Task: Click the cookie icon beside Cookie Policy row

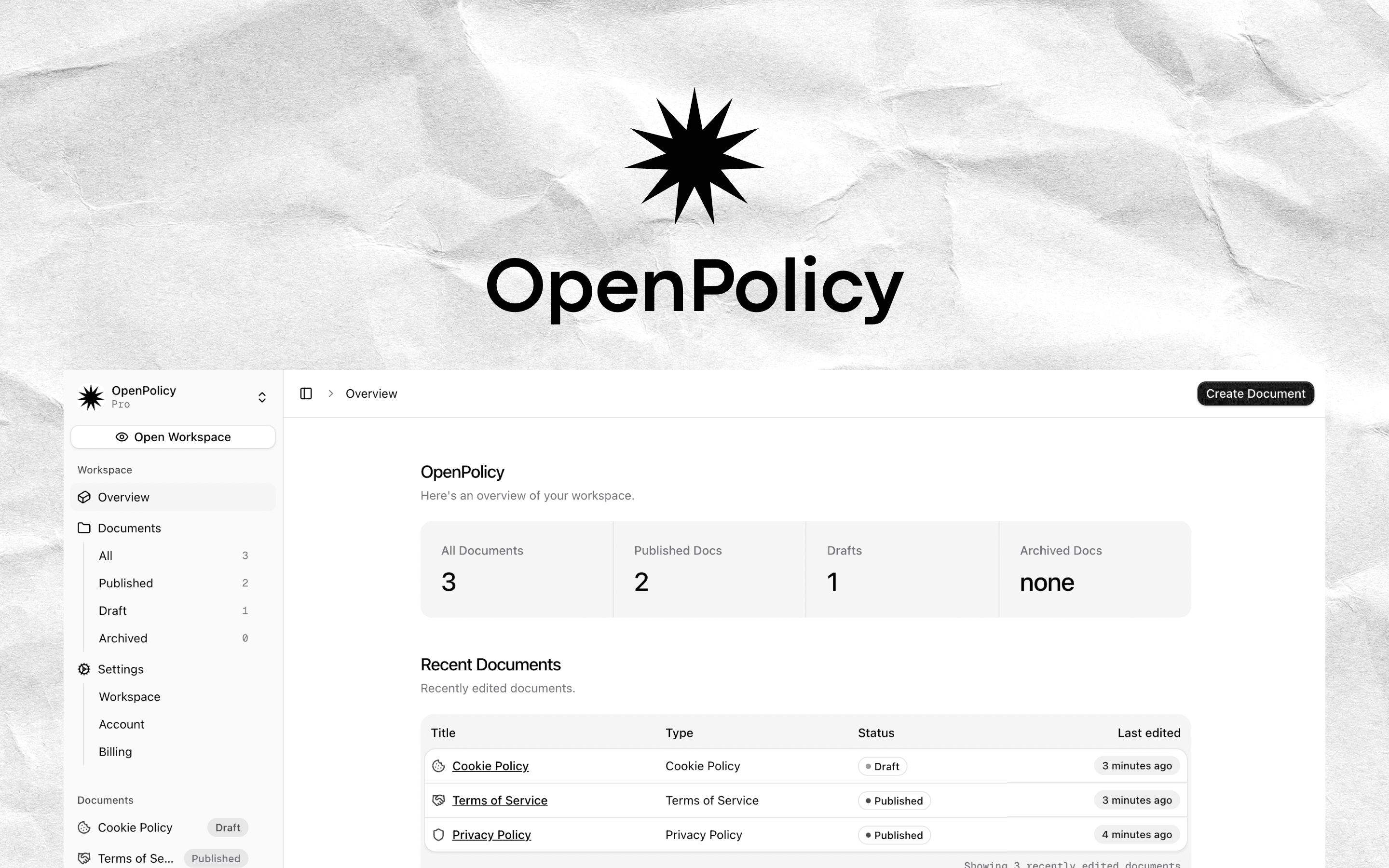Action: point(439,766)
